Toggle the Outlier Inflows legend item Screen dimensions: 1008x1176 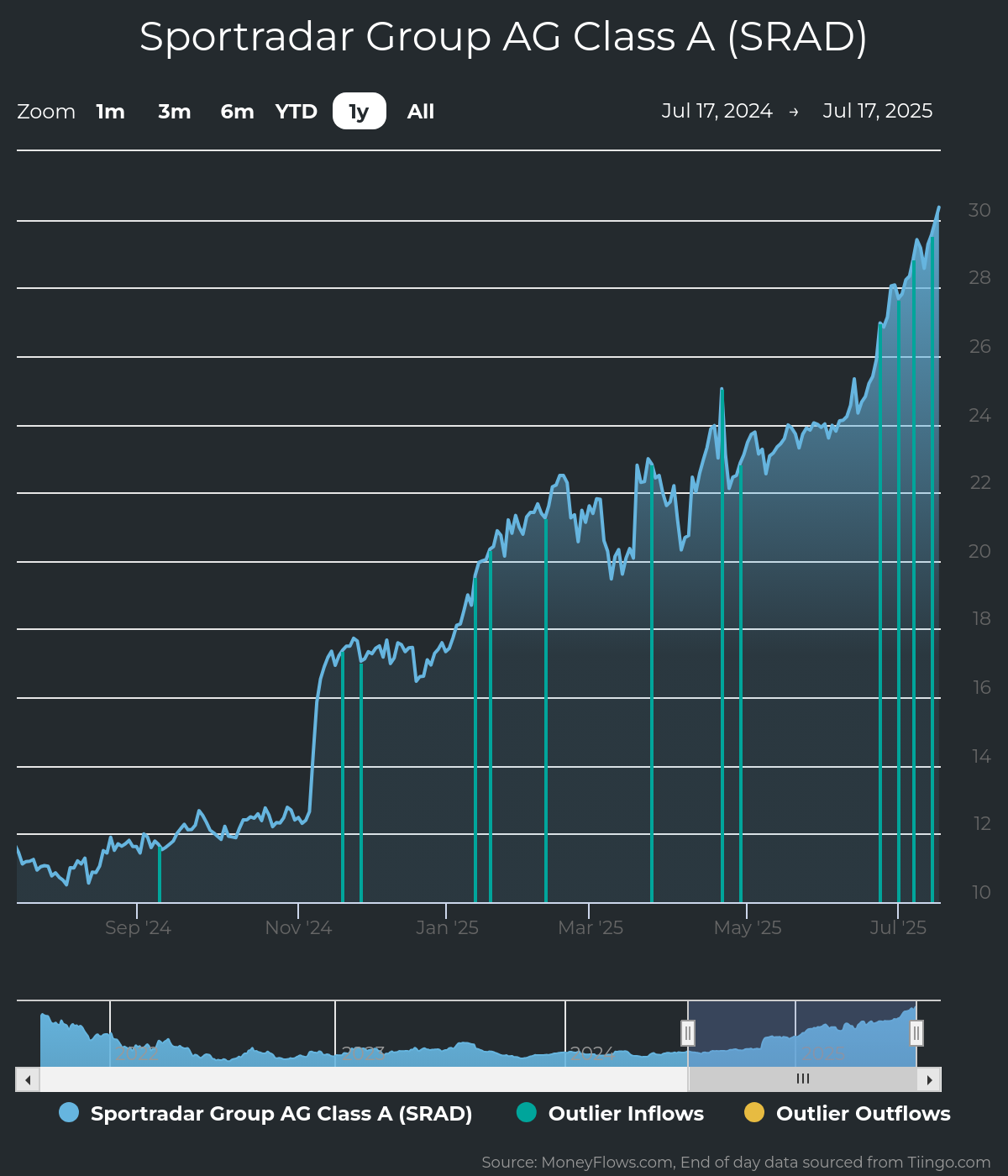[610, 1113]
